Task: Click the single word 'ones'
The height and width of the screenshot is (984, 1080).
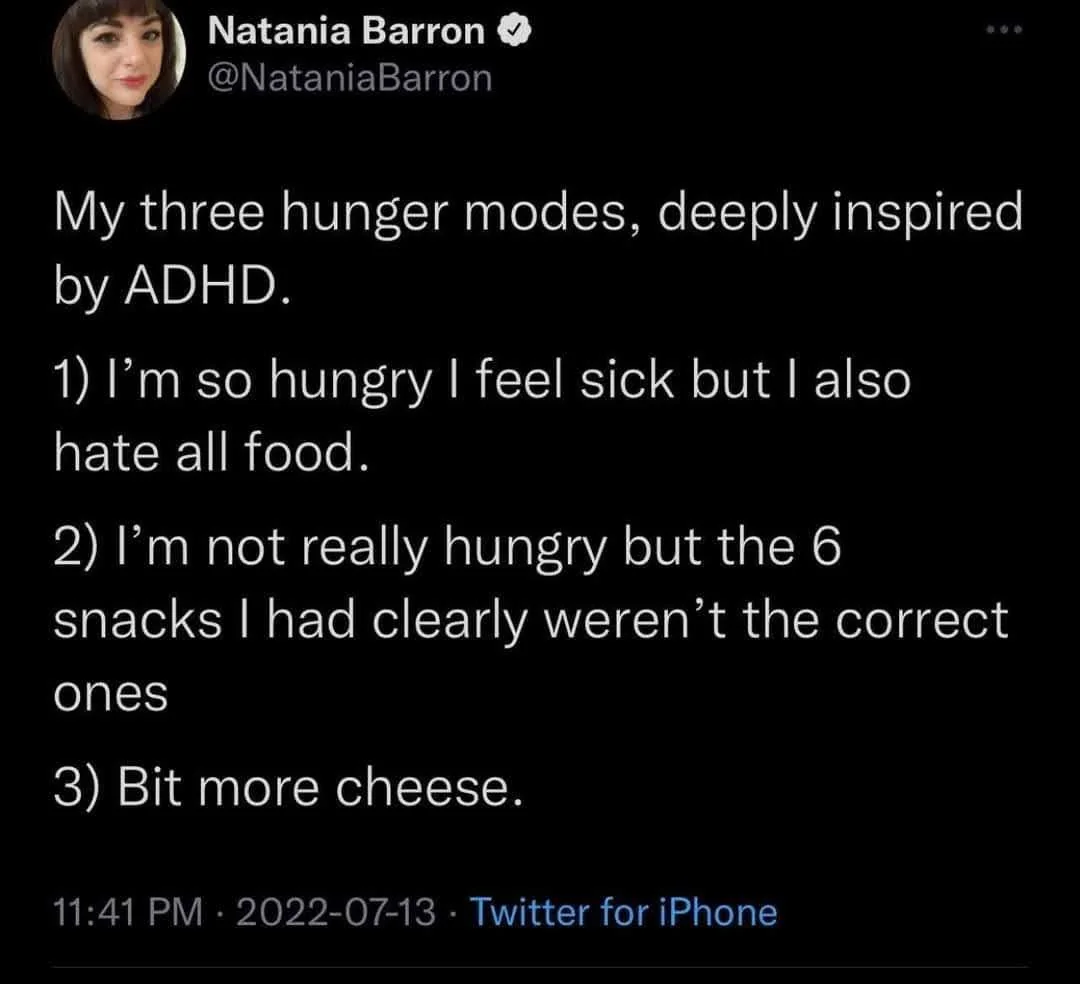Action: [x=110, y=694]
